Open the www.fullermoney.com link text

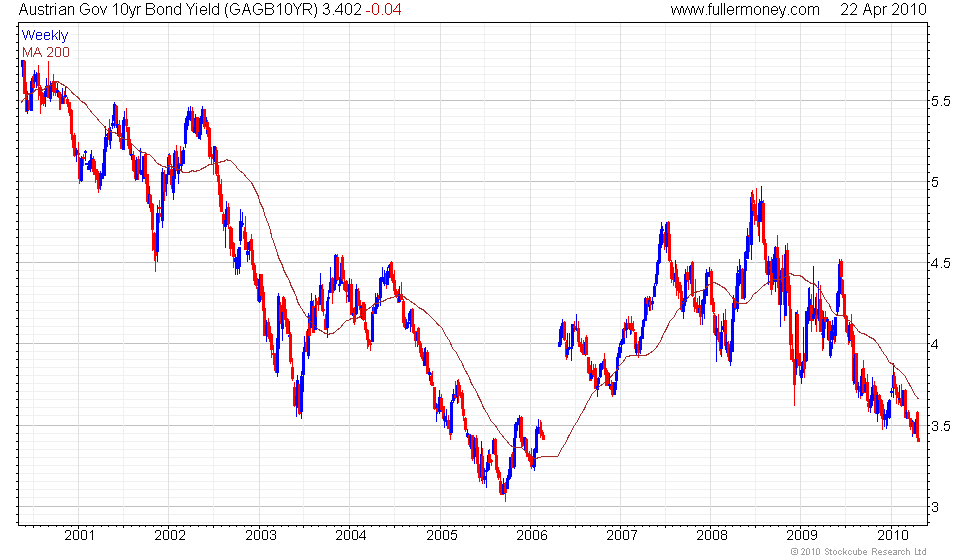(745, 10)
